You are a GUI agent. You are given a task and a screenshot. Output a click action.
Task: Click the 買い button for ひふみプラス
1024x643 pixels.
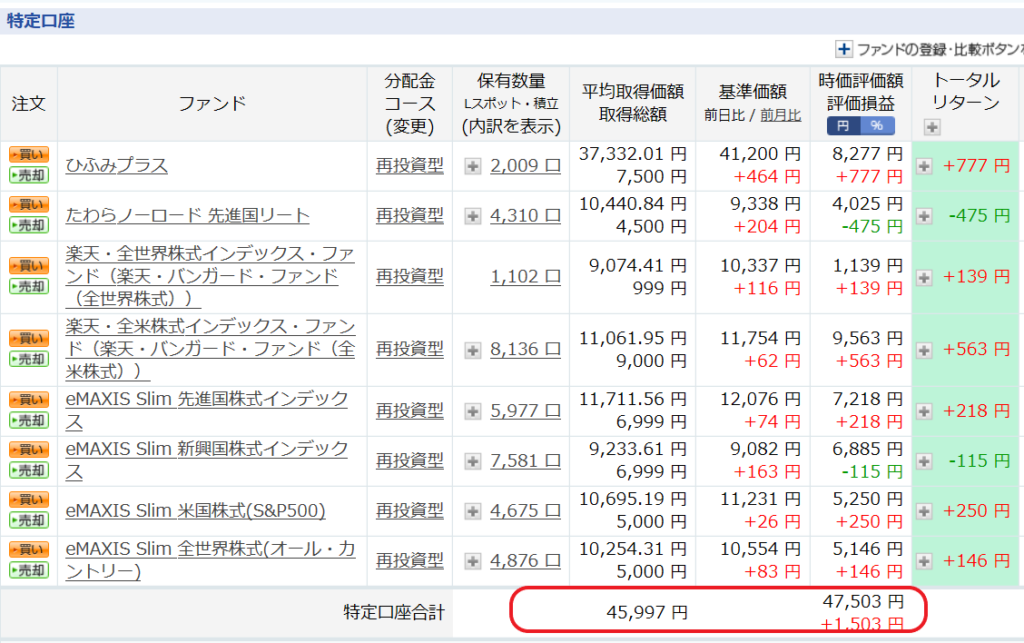tap(29, 155)
